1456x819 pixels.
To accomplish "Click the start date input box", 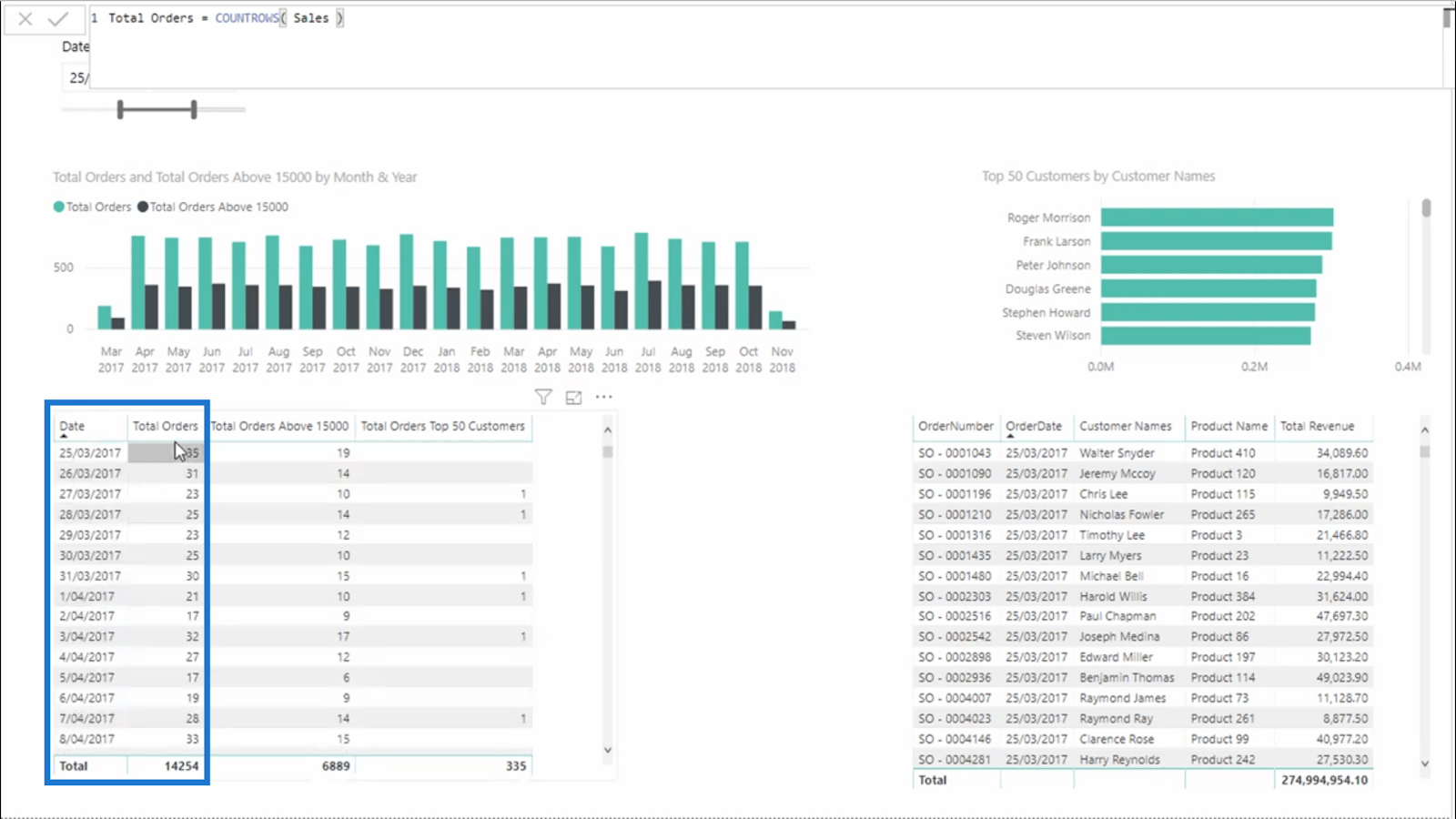I will 76,77.
